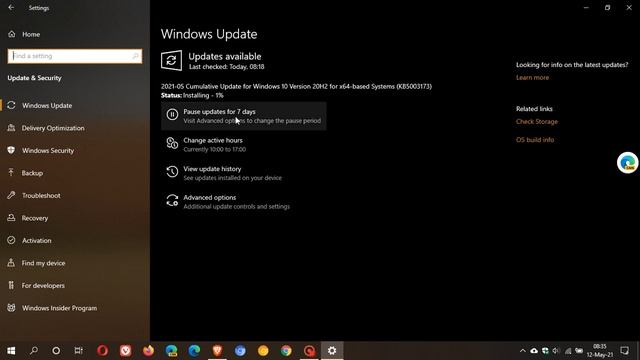Open Advanced options

[x=244, y=202]
